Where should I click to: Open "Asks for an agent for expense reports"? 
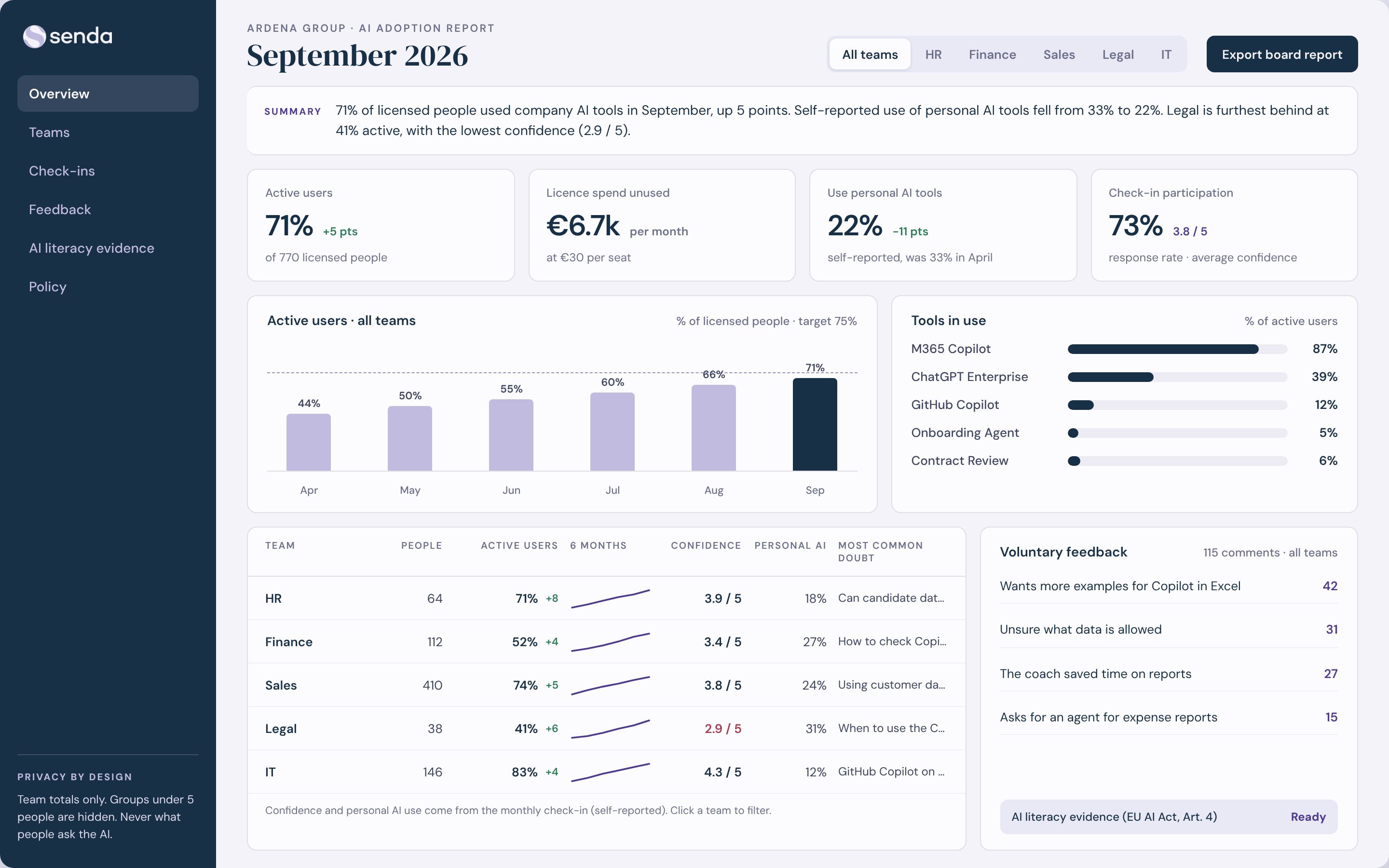pos(1169,718)
